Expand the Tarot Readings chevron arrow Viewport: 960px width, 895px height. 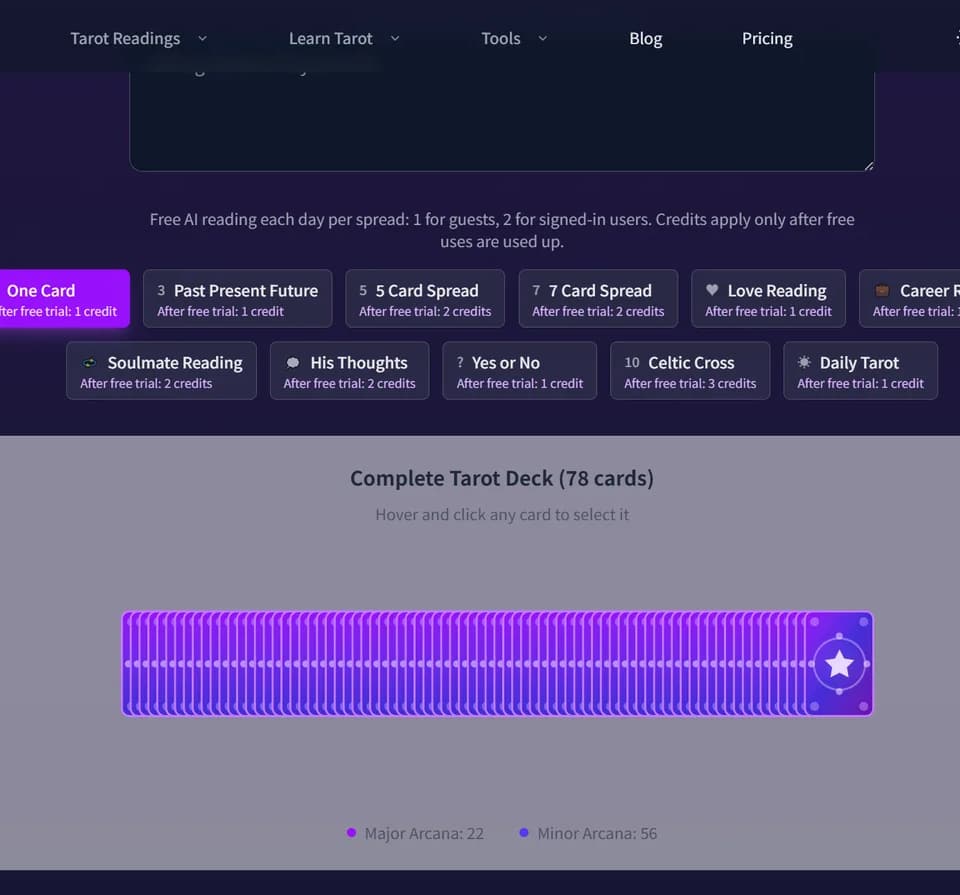click(202, 39)
